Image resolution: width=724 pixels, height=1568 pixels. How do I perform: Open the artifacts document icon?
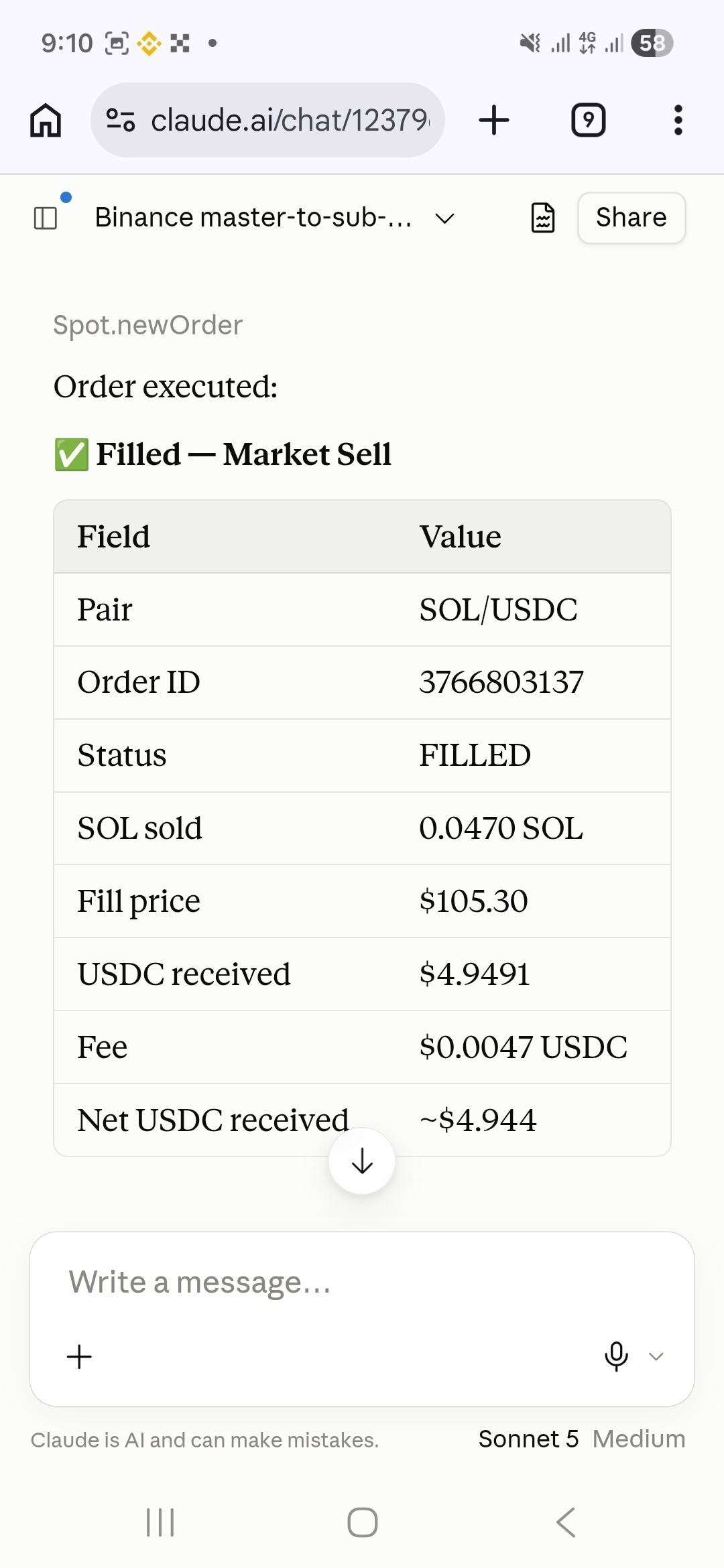pyautogui.click(x=543, y=218)
